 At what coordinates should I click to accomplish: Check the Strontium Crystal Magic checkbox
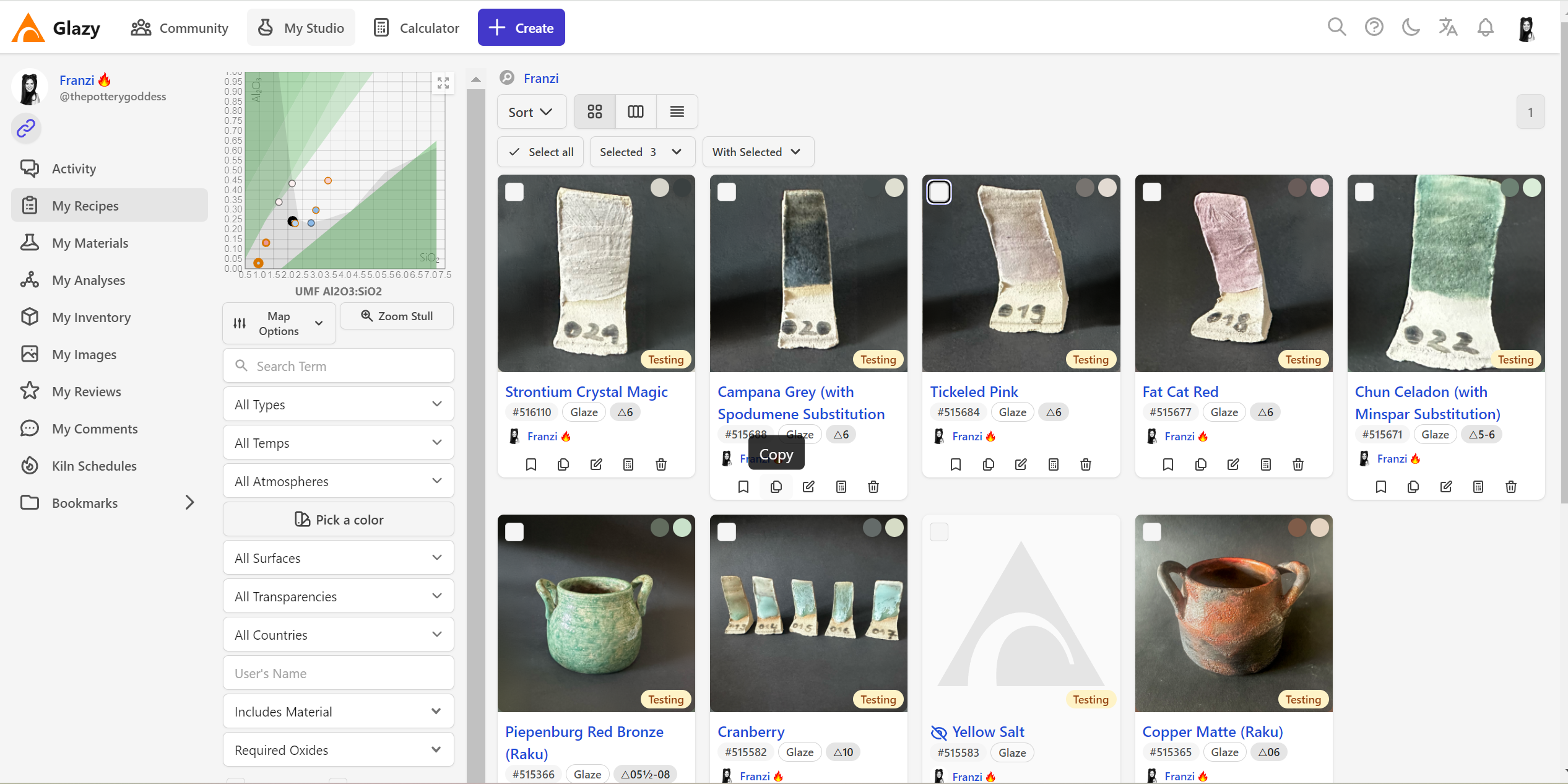(x=514, y=192)
